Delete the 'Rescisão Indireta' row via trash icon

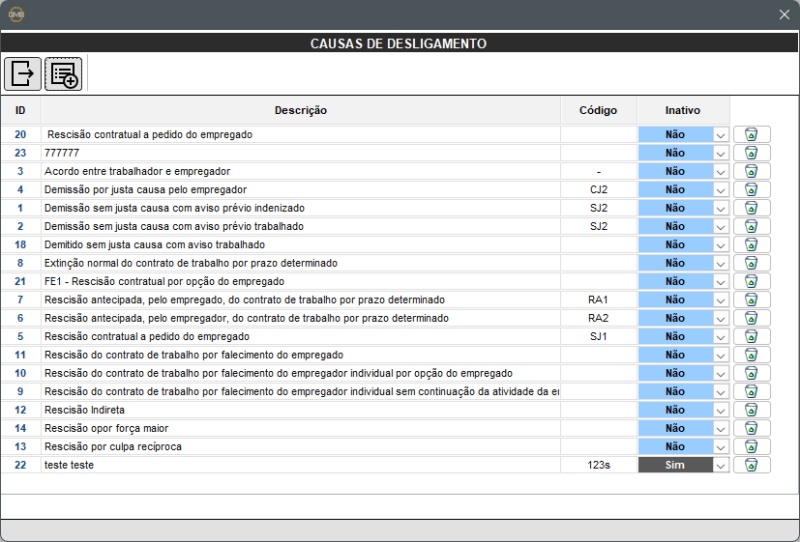coord(751,410)
